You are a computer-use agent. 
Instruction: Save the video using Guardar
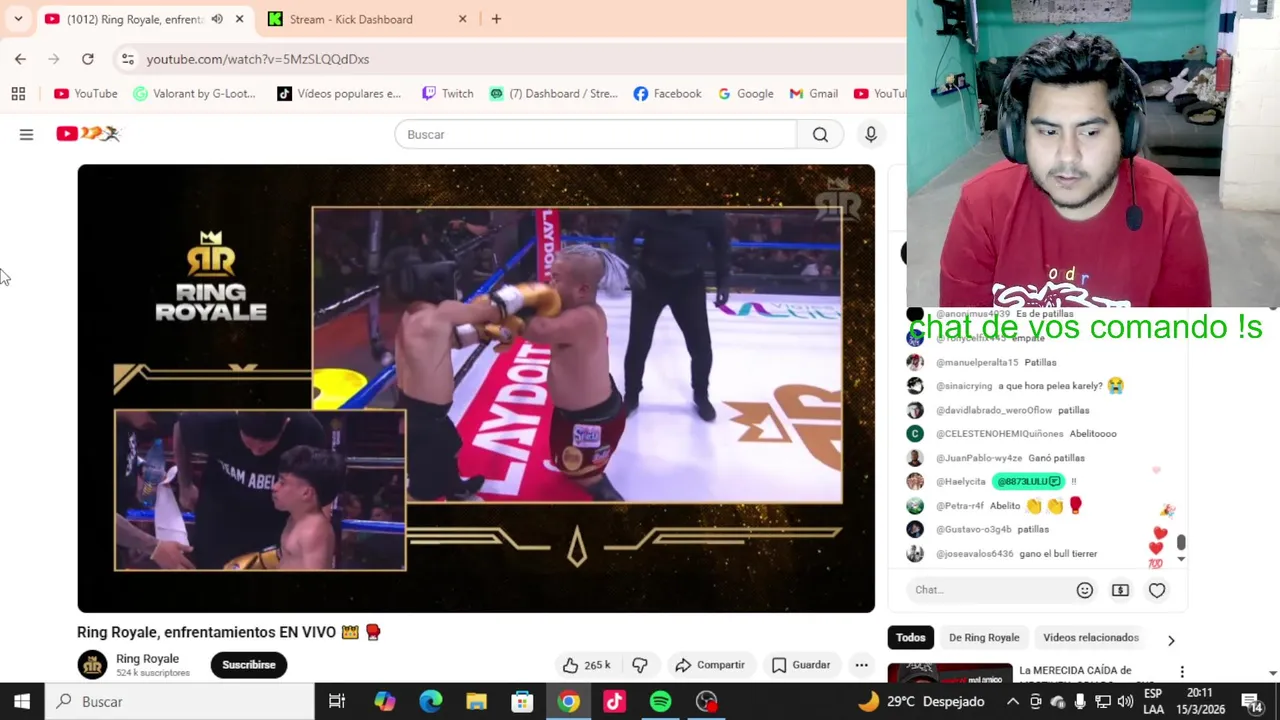pyautogui.click(x=801, y=665)
